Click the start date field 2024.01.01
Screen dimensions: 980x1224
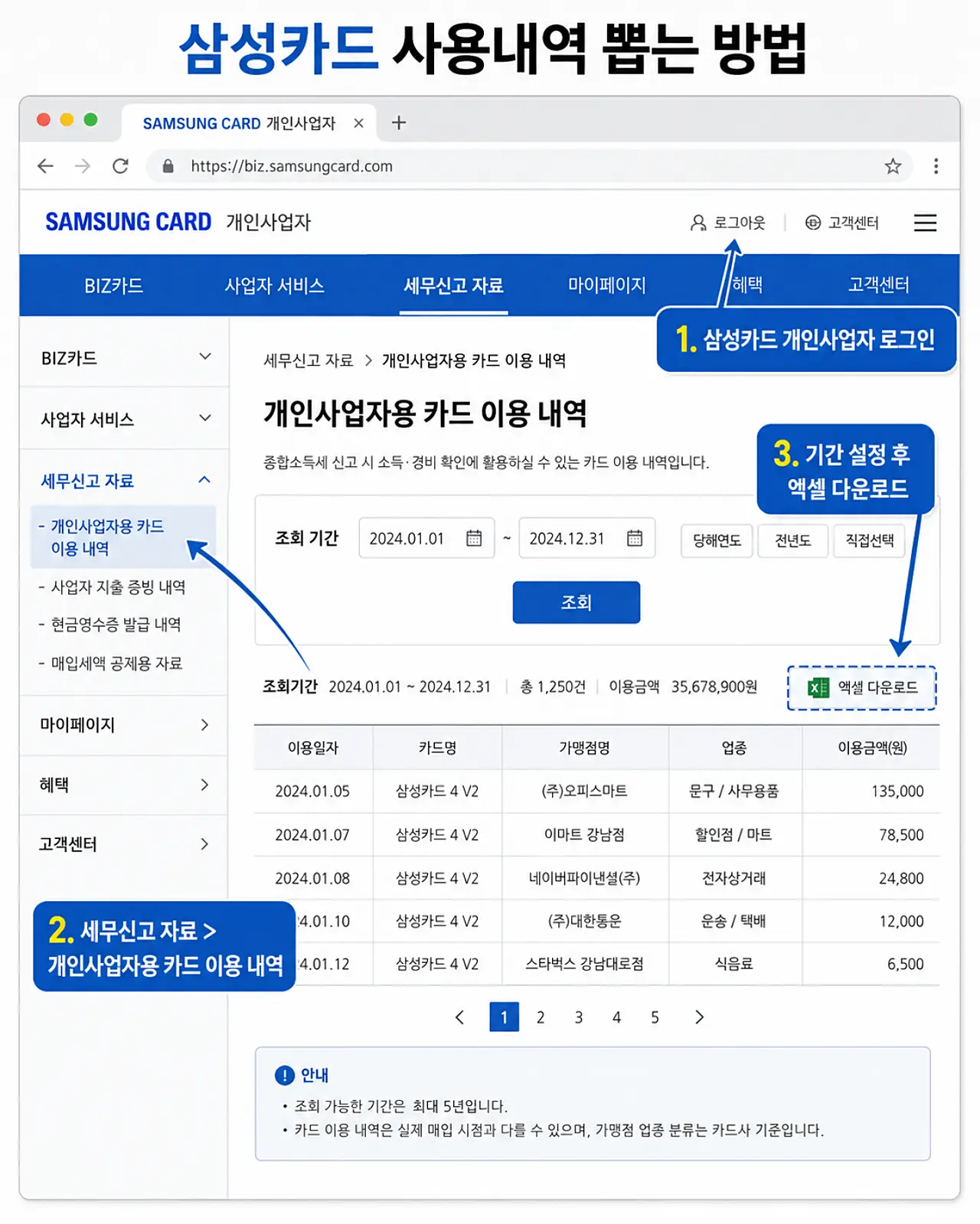[x=426, y=538]
